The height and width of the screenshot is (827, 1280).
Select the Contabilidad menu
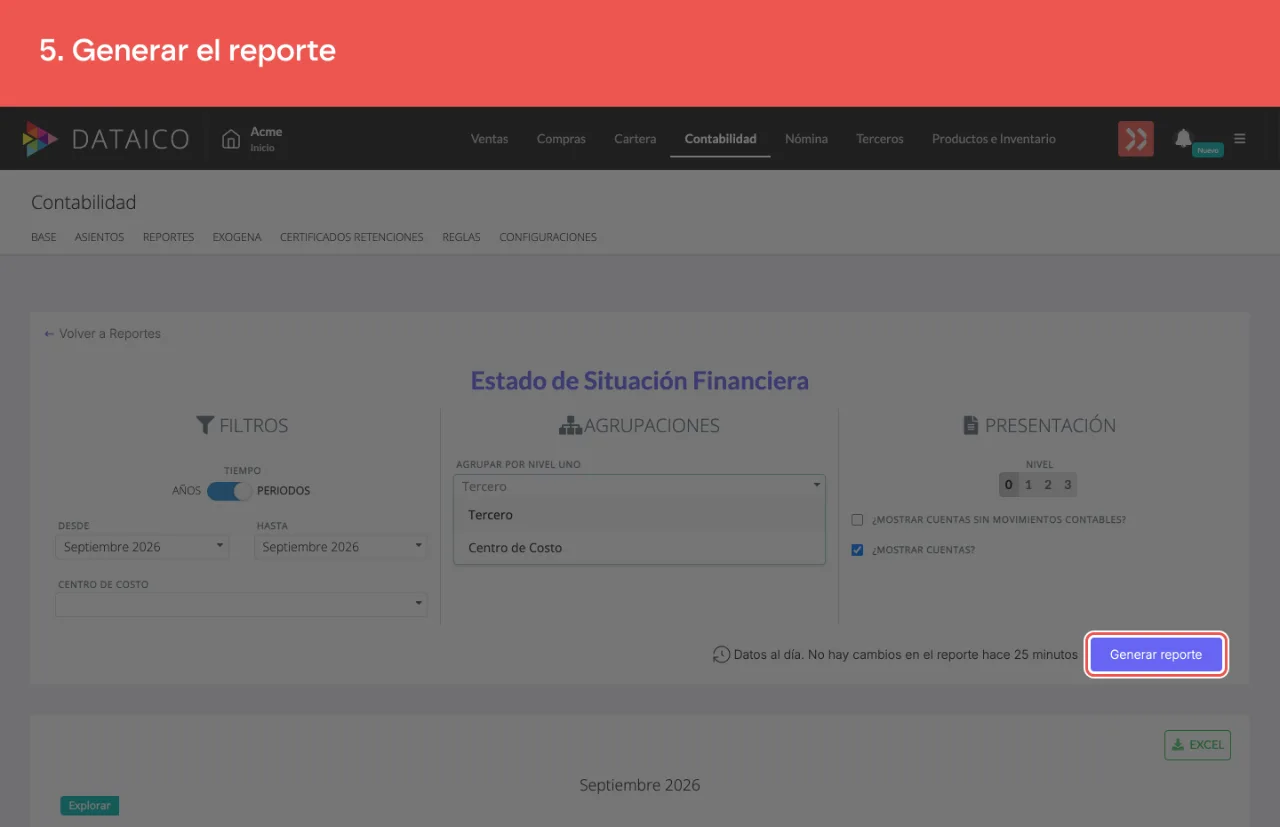720,139
